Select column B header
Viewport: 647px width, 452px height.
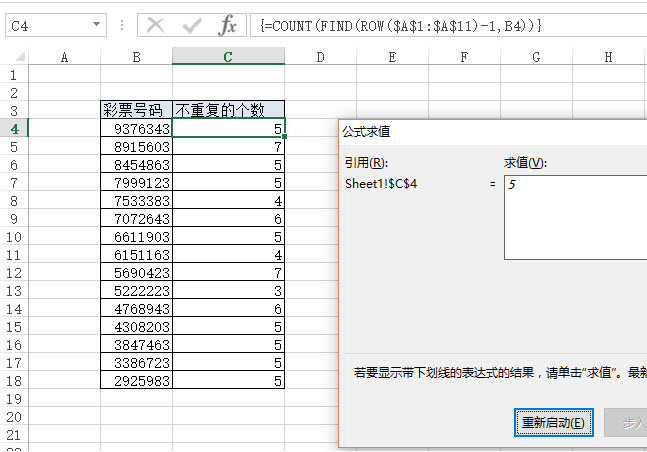pos(137,57)
